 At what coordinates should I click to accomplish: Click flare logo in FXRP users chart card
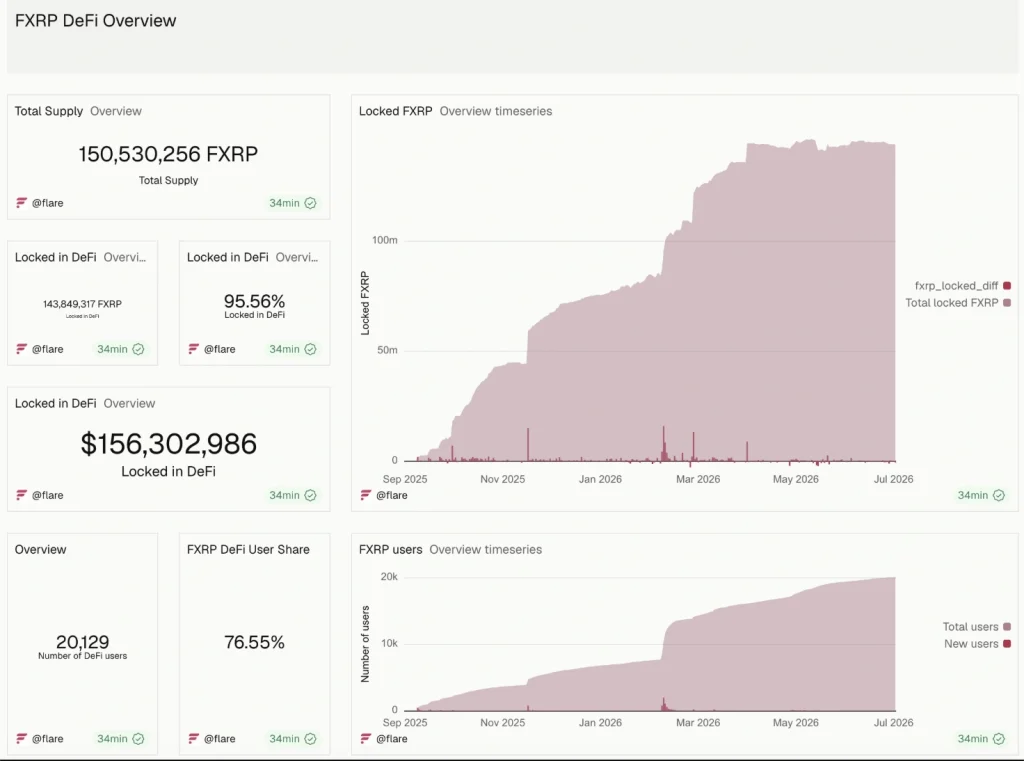[366, 739]
